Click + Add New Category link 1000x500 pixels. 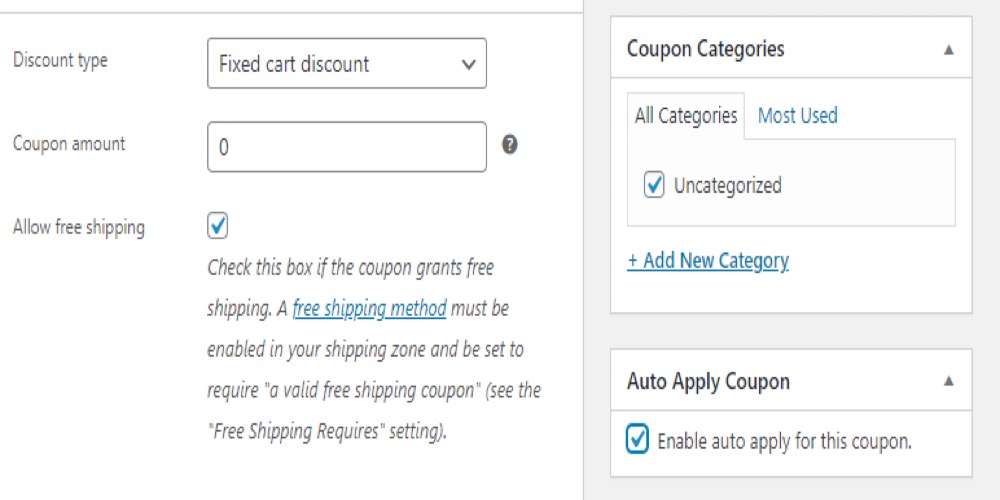tap(708, 260)
